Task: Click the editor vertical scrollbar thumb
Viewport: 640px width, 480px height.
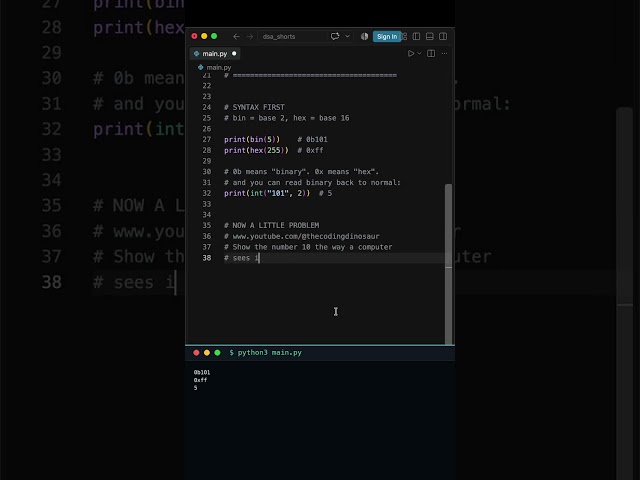Action: click(448, 264)
